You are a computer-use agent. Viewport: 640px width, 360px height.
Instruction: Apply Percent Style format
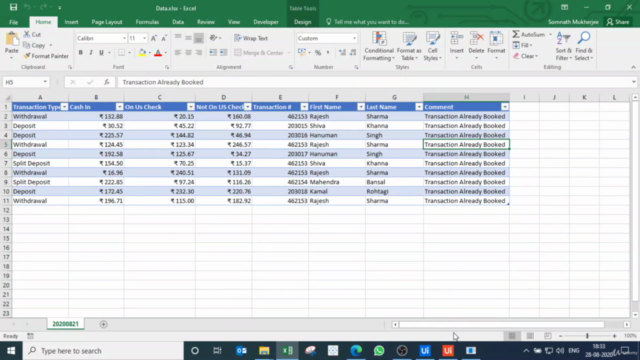pos(318,52)
